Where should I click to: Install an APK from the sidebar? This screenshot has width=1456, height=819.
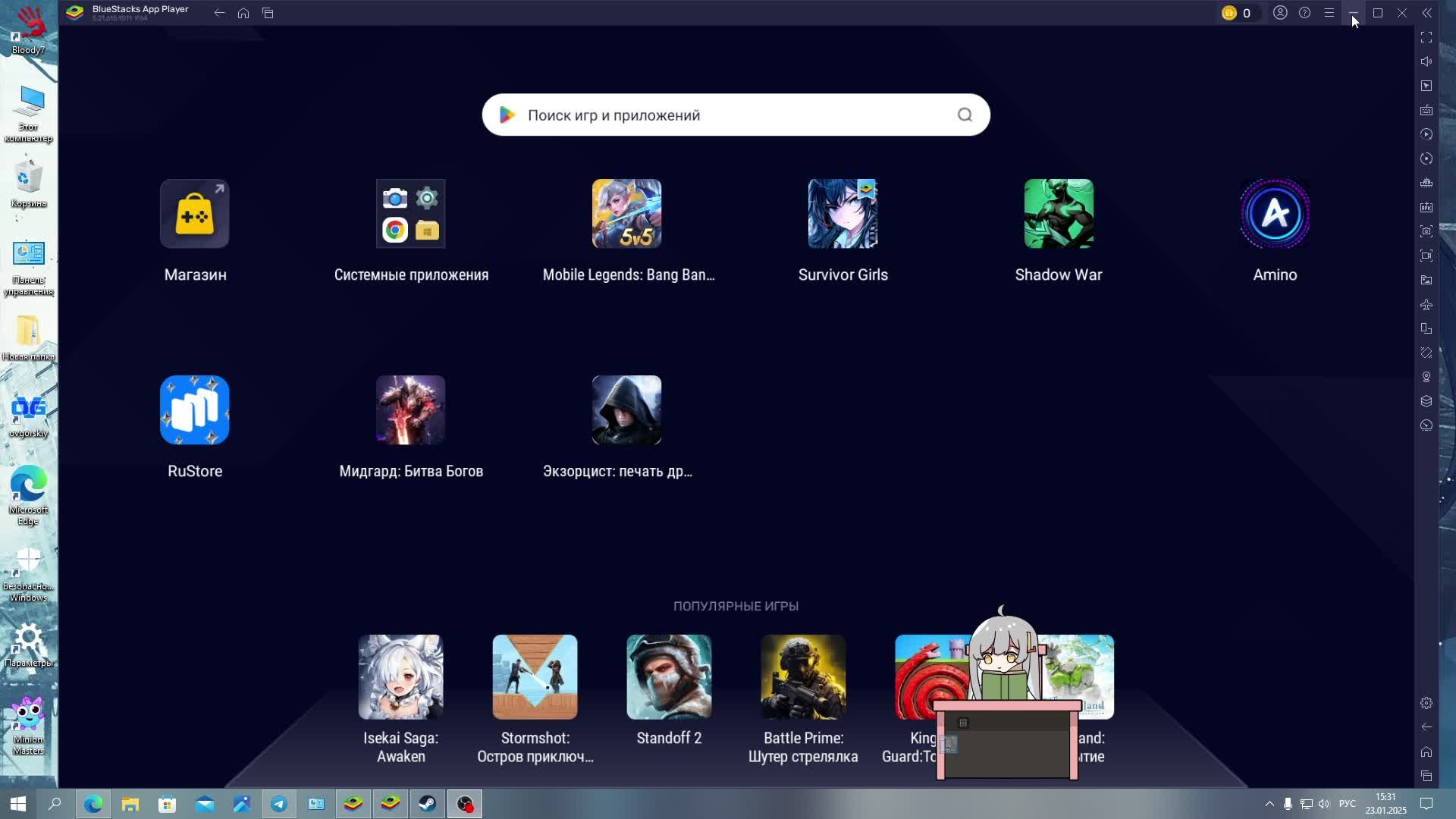(x=1426, y=207)
